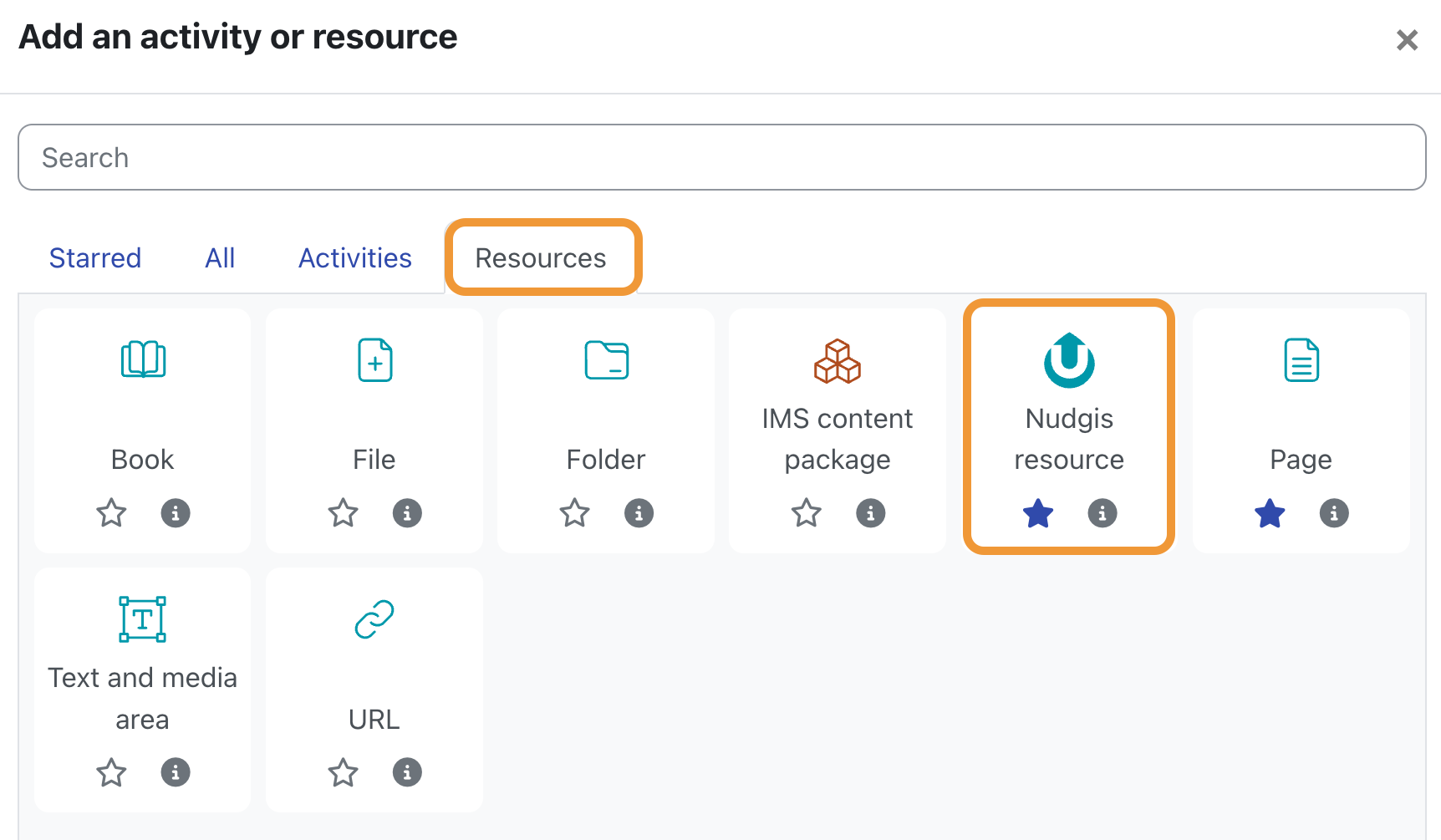Select the IMS content package icon
This screenshot has width=1441, height=840.
click(838, 361)
